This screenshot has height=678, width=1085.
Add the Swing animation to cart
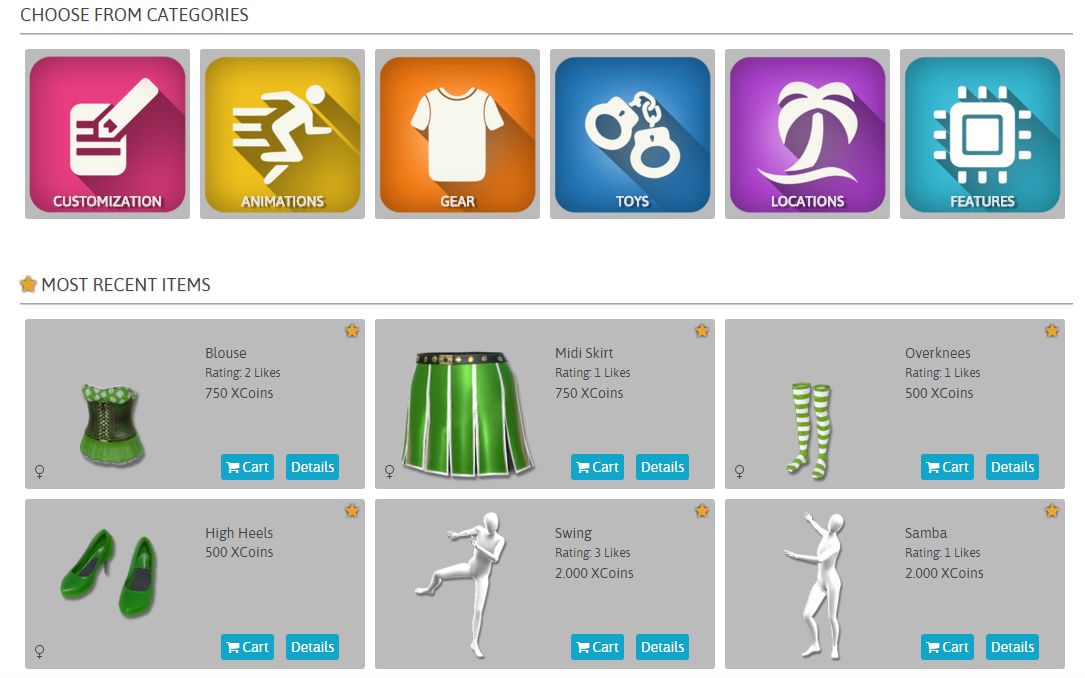tap(597, 647)
